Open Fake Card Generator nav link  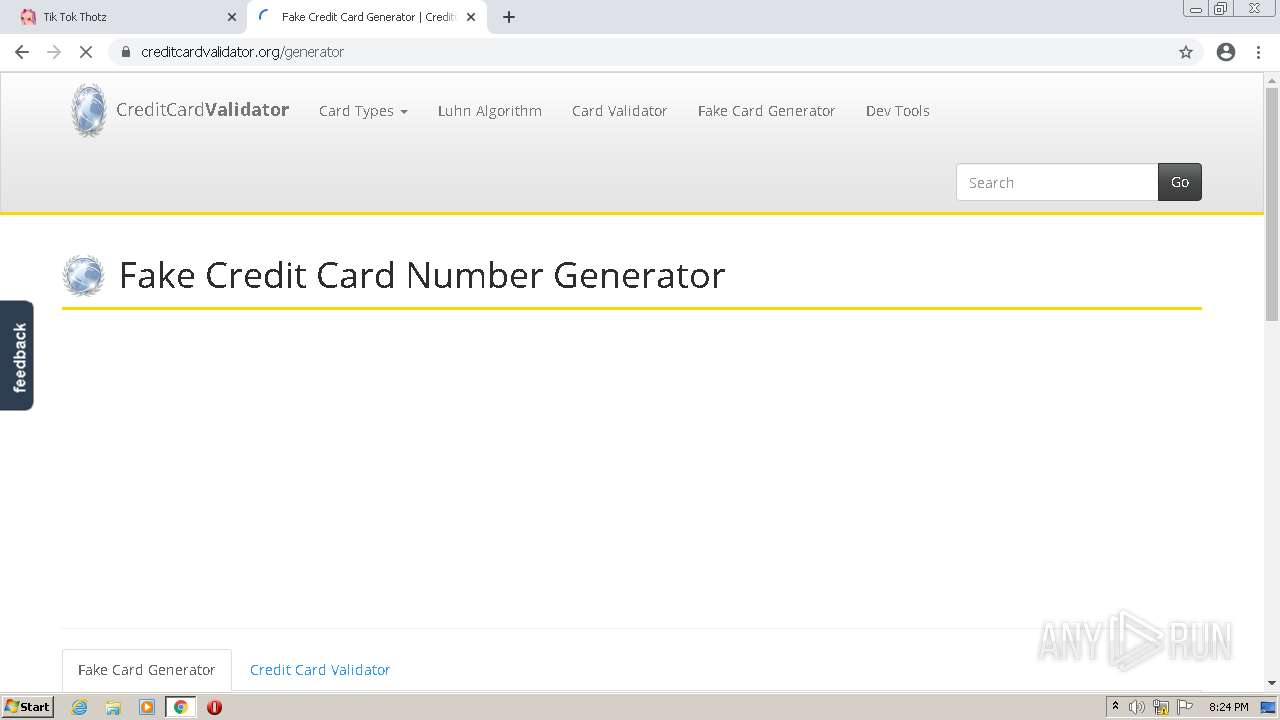[x=766, y=111]
